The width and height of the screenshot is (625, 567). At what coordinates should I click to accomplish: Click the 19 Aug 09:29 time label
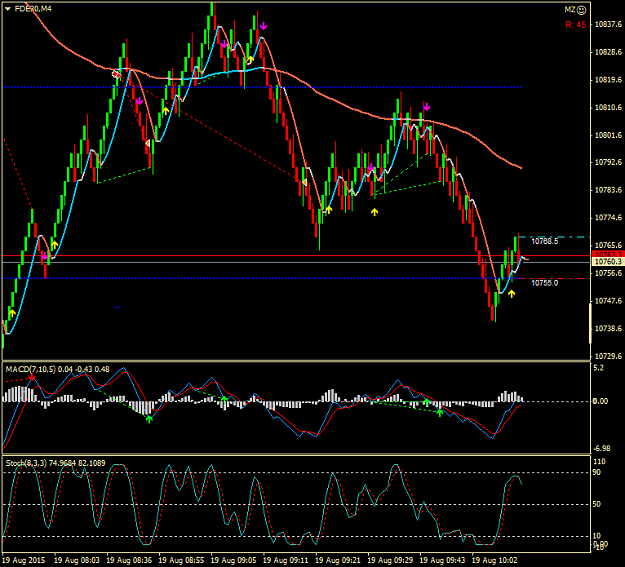390,560
